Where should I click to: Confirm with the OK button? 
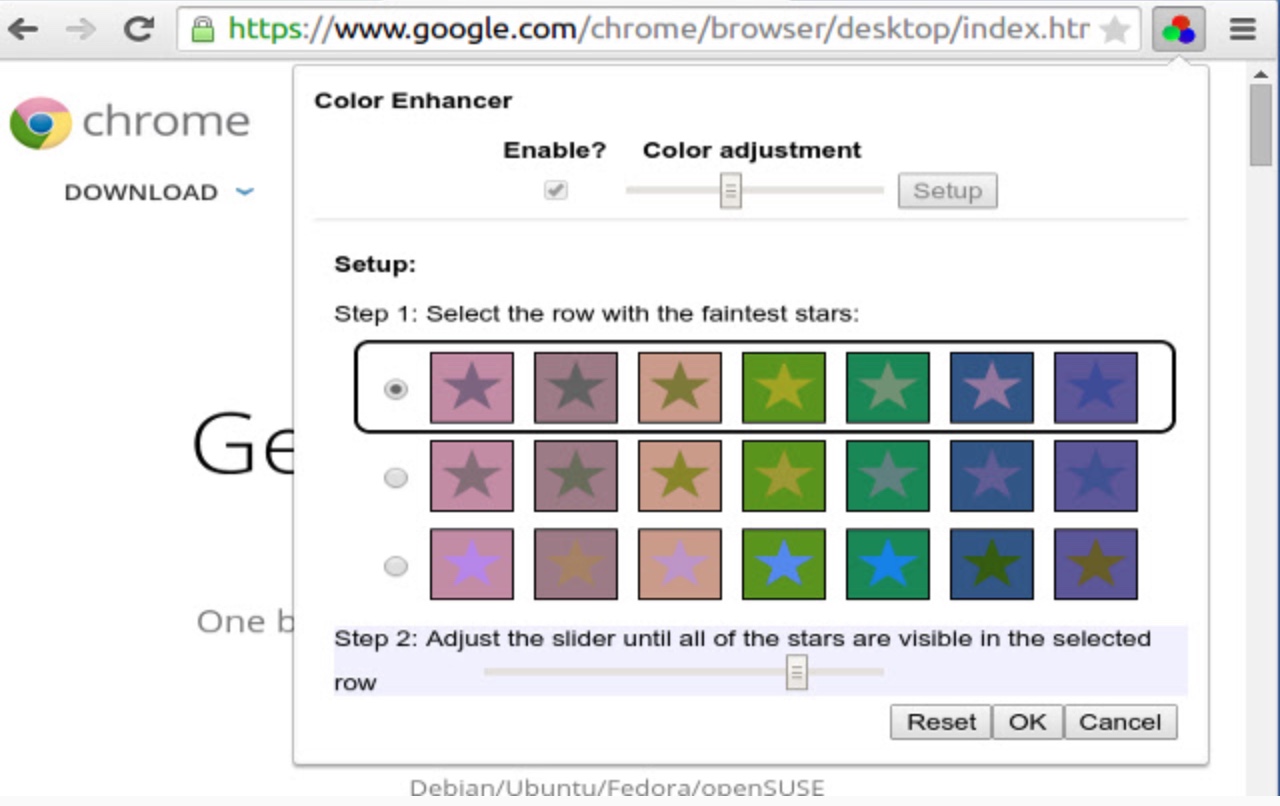pyautogui.click(x=1027, y=722)
